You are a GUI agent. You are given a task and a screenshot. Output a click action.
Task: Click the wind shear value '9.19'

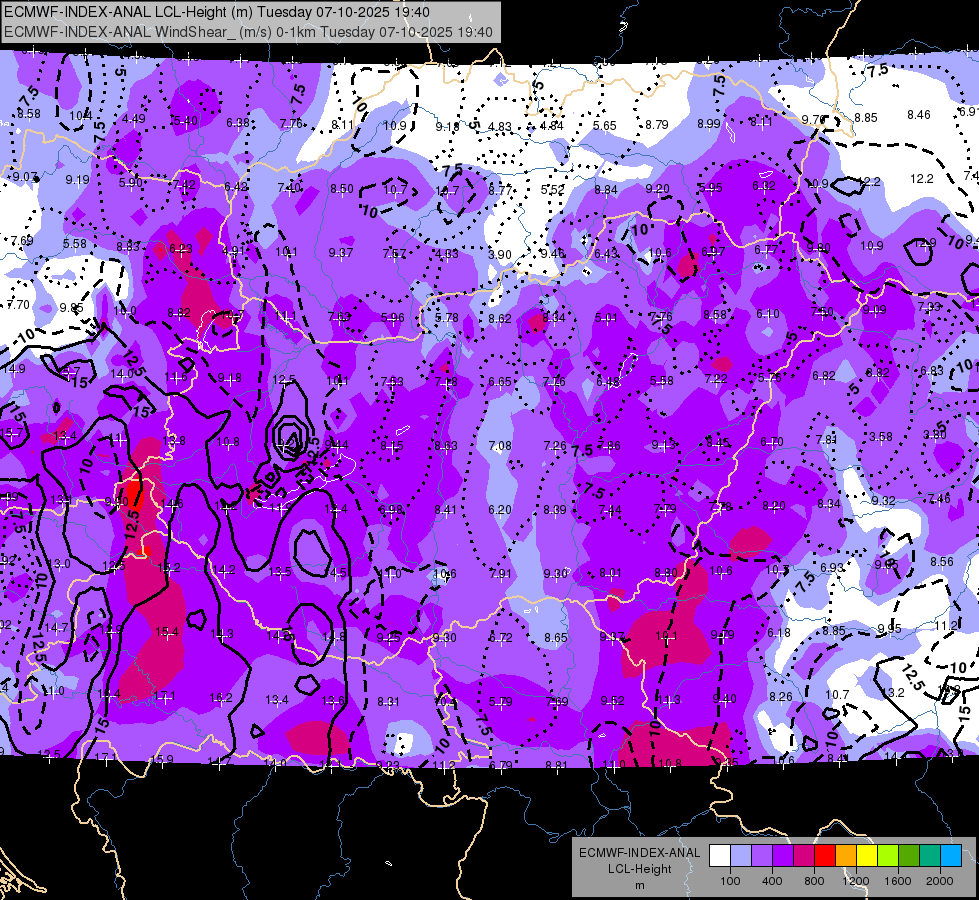click(77, 179)
